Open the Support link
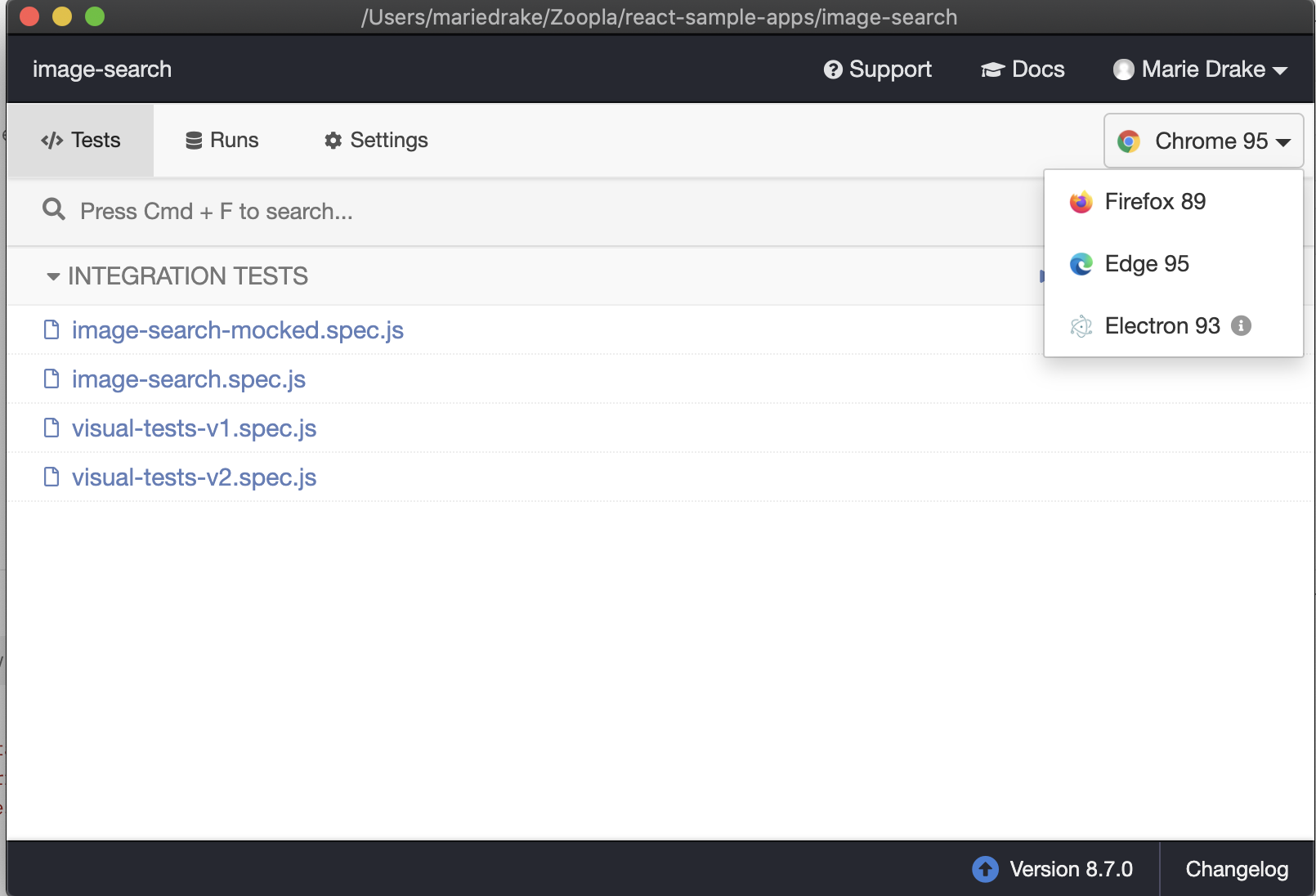The image size is (1316, 896). [877, 69]
